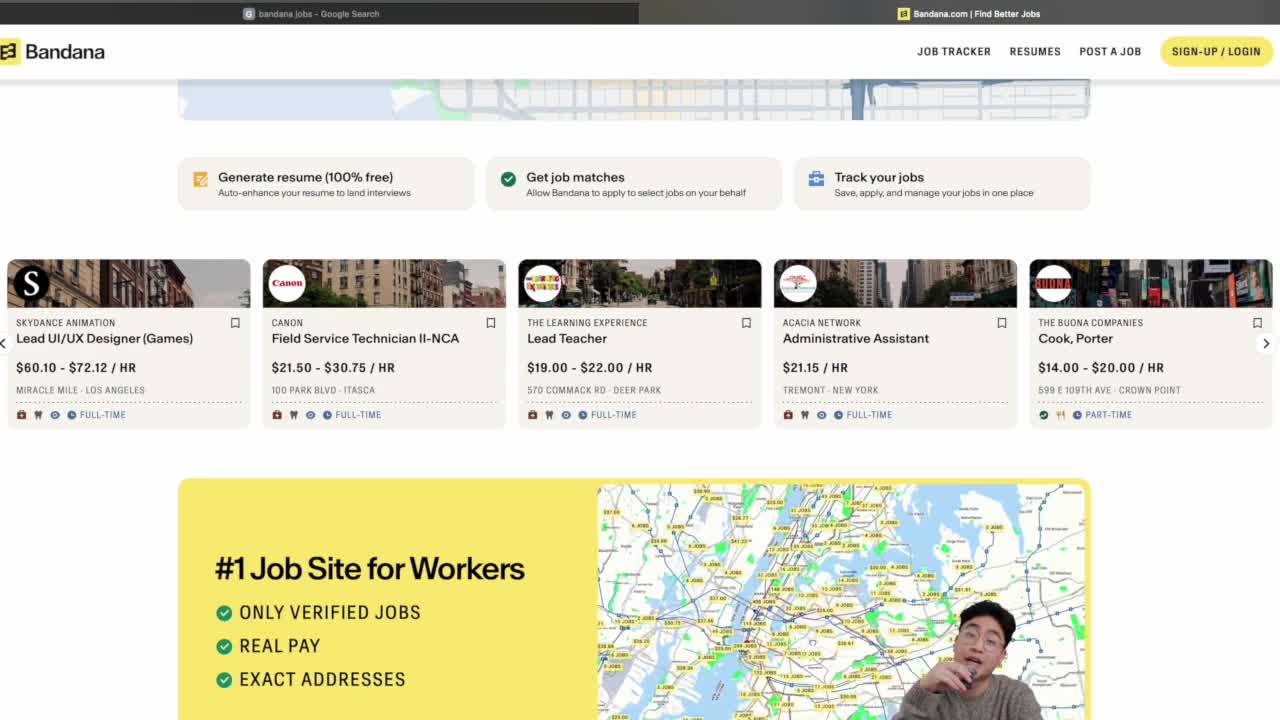Show next job cards with right arrow
The image size is (1280, 720).
(1266, 343)
